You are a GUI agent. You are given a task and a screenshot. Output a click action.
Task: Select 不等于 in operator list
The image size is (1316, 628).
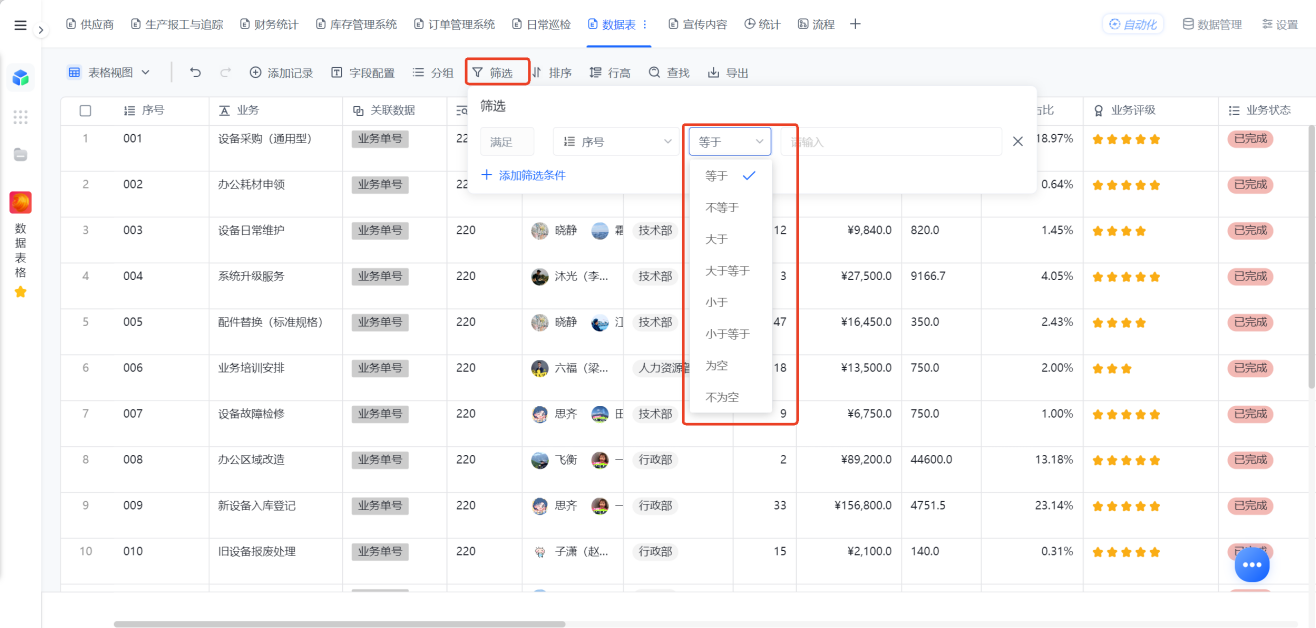tap(730, 207)
